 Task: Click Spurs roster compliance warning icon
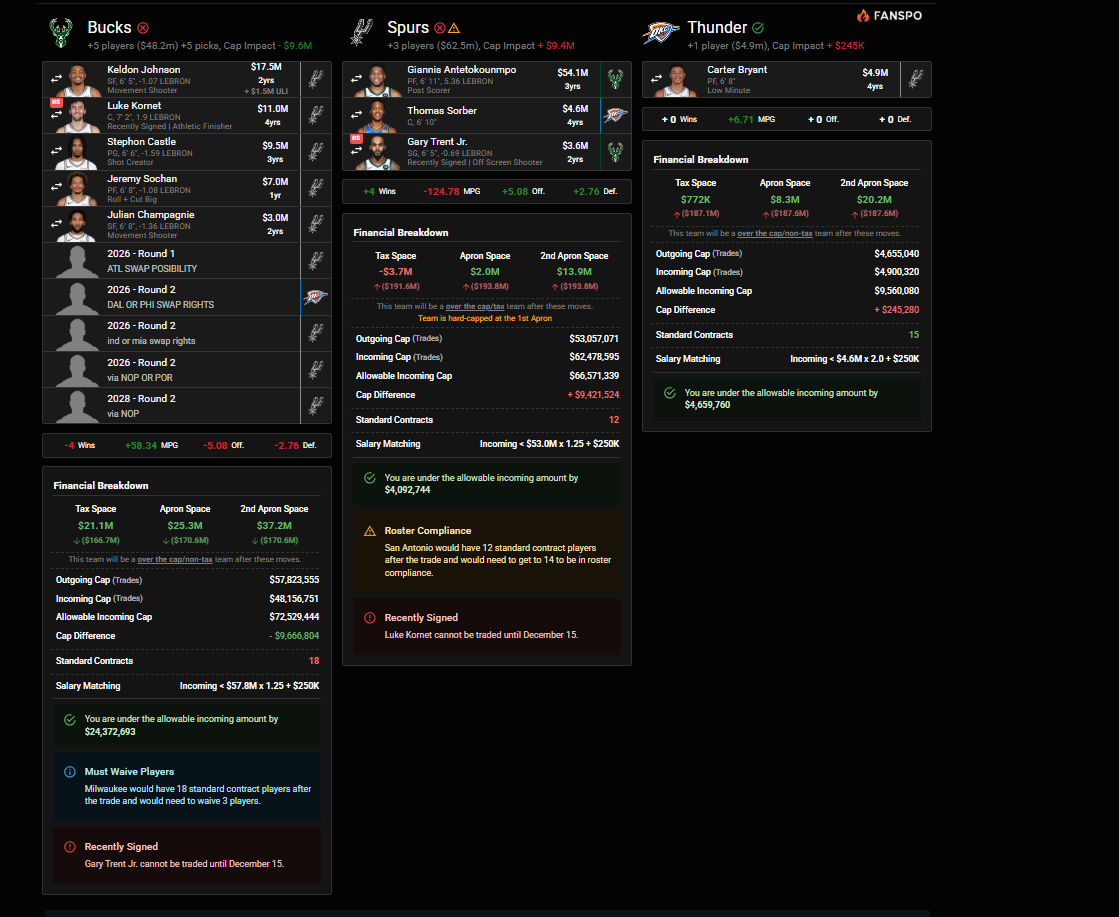pos(370,531)
